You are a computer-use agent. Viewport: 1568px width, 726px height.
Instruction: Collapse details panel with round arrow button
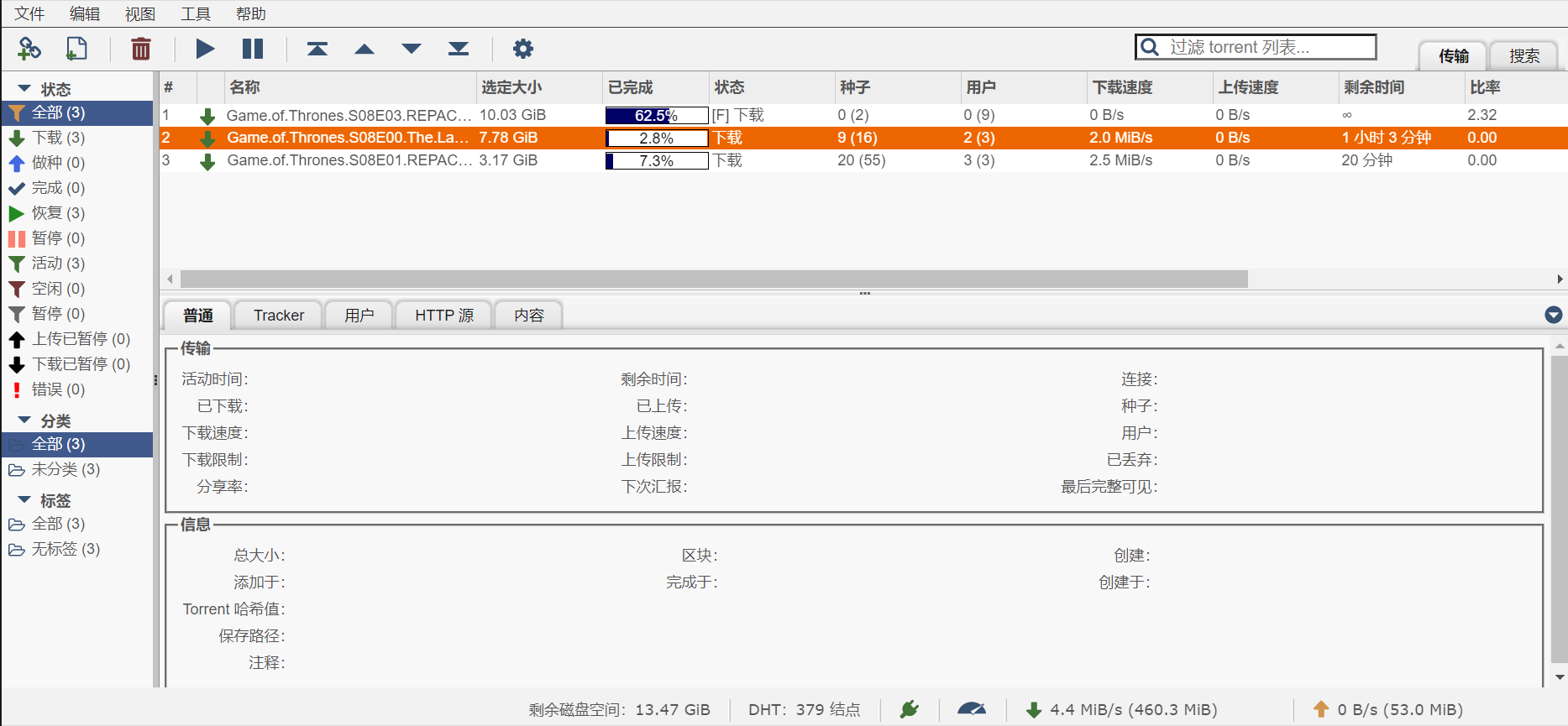[1554, 315]
